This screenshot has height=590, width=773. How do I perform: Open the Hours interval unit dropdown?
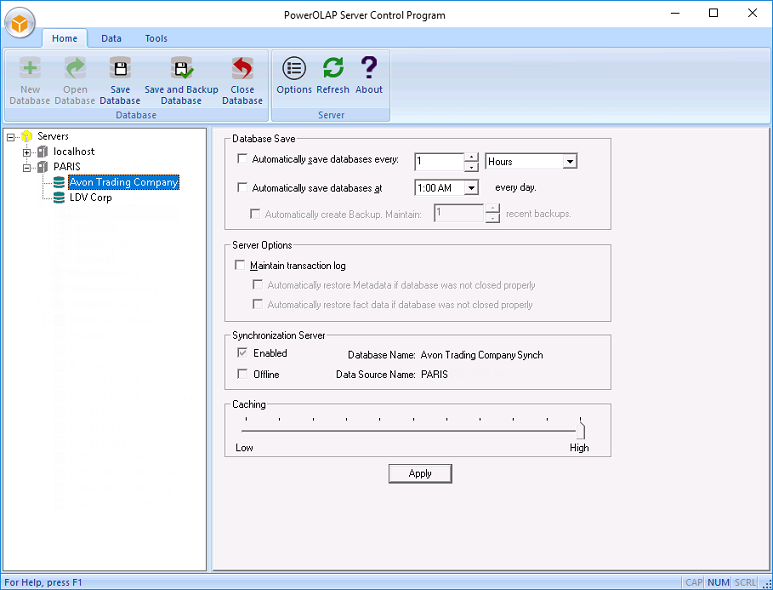570,161
